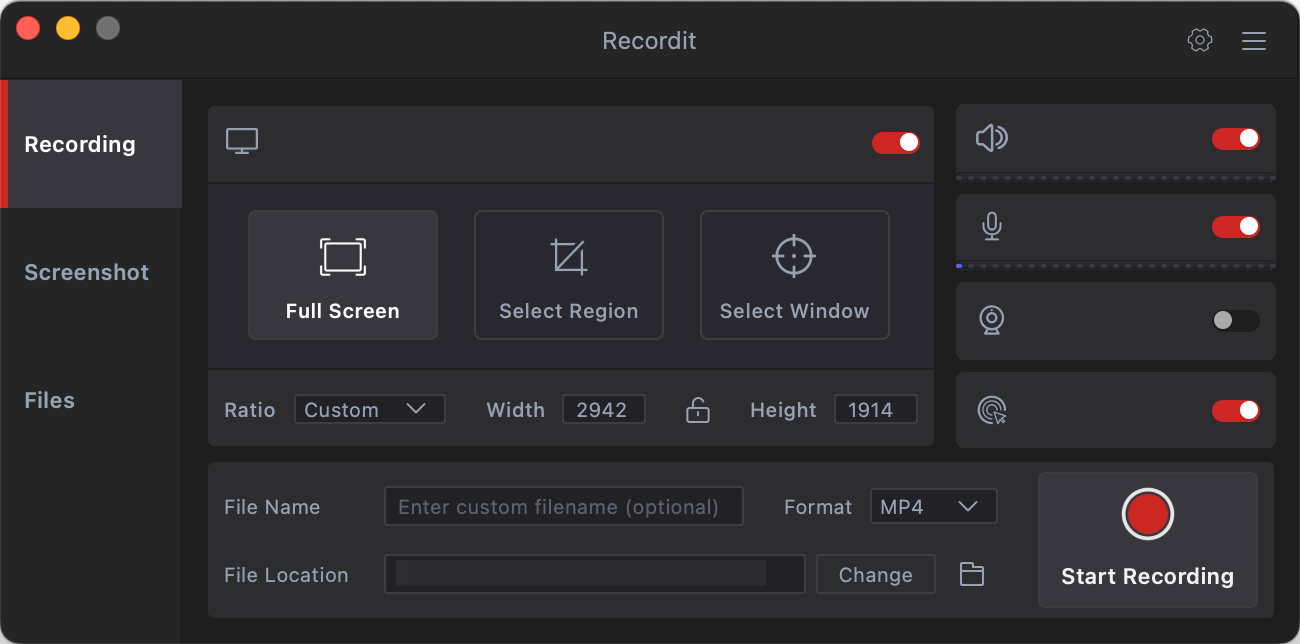Pick the Select Window crosshair icon
This screenshot has width=1300, height=644.
(x=794, y=257)
